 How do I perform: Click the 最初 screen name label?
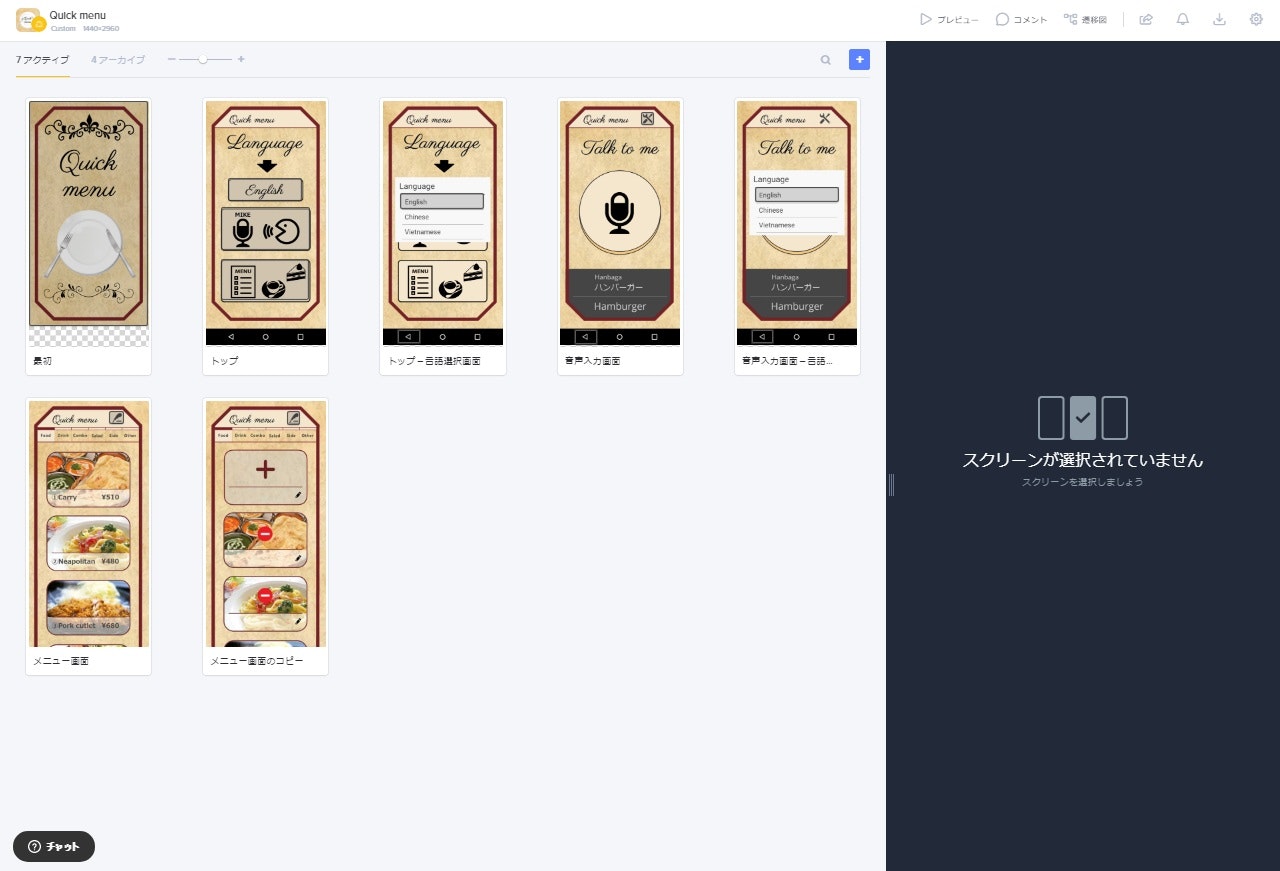click(x=42, y=361)
